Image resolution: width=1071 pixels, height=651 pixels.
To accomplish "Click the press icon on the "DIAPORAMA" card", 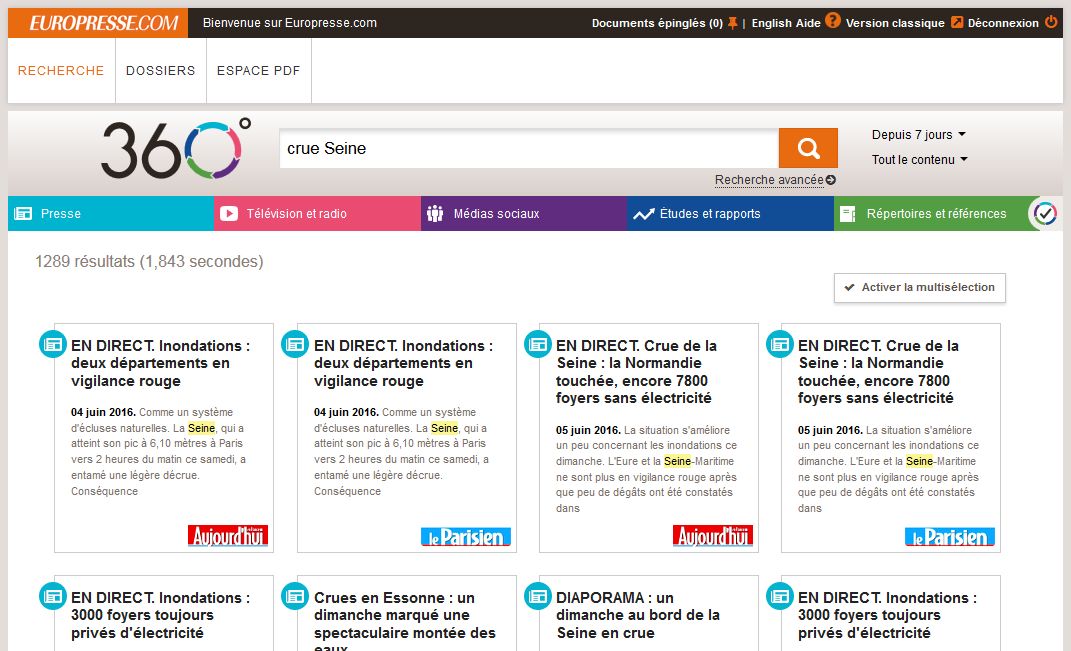I will coord(538,596).
